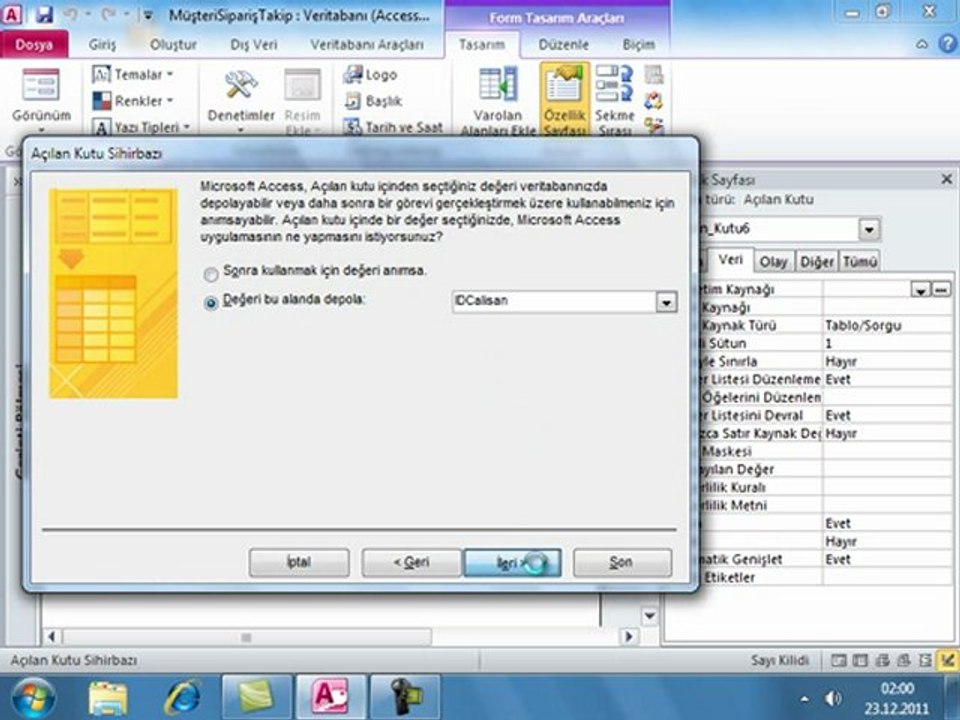This screenshot has width=960, height=720.
Task: Click the row source builder ellipsis button
Action: click(942, 290)
